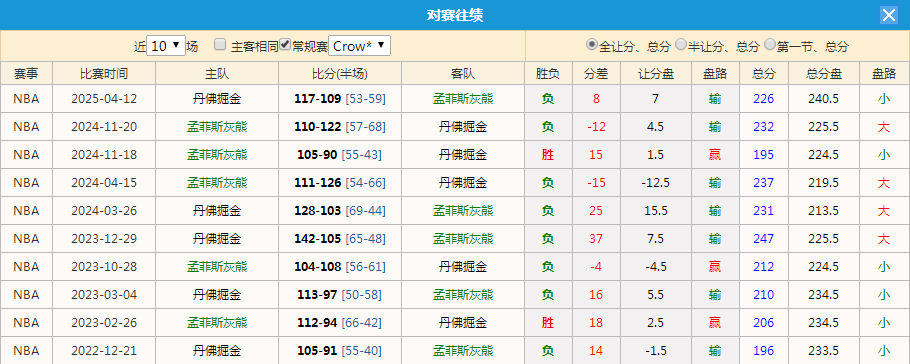The height and width of the screenshot is (364, 910).
Task: Click point difference 37
Action: pos(596,238)
